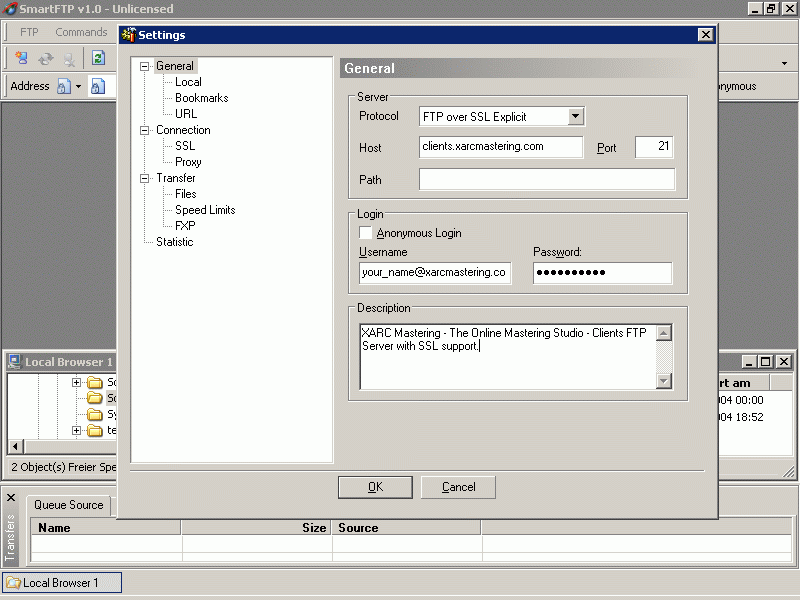Select Speed Limits in settings tree
This screenshot has height=600, width=800.
[205, 210]
